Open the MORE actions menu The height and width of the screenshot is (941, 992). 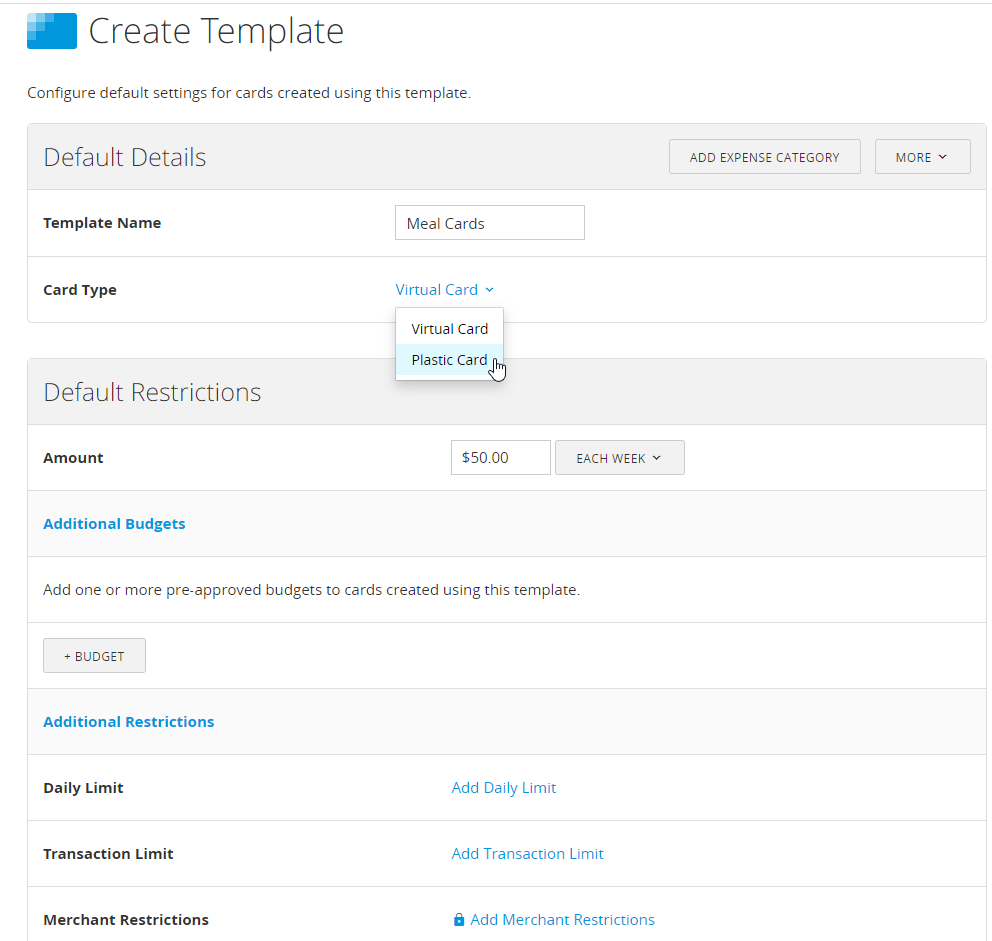(x=921, y=156)
